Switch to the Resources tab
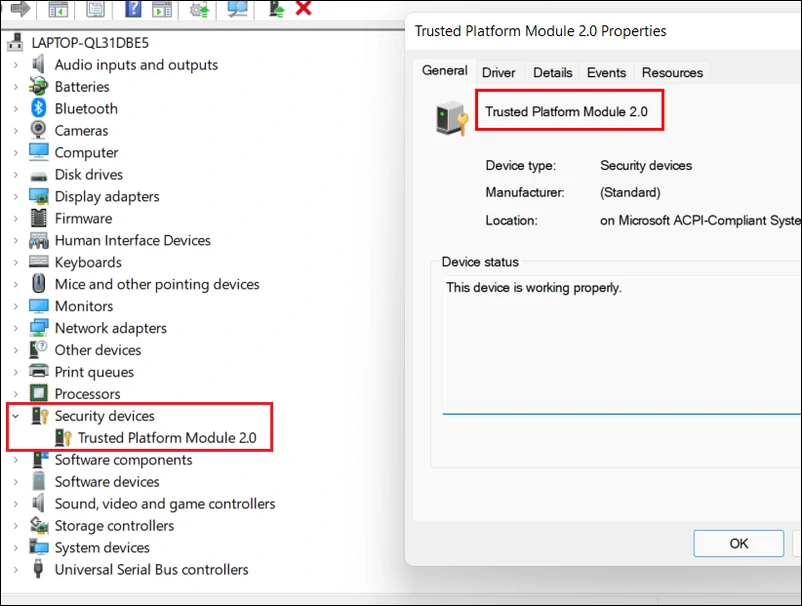Viewport: 802px width, 606px height. (671, 72)
